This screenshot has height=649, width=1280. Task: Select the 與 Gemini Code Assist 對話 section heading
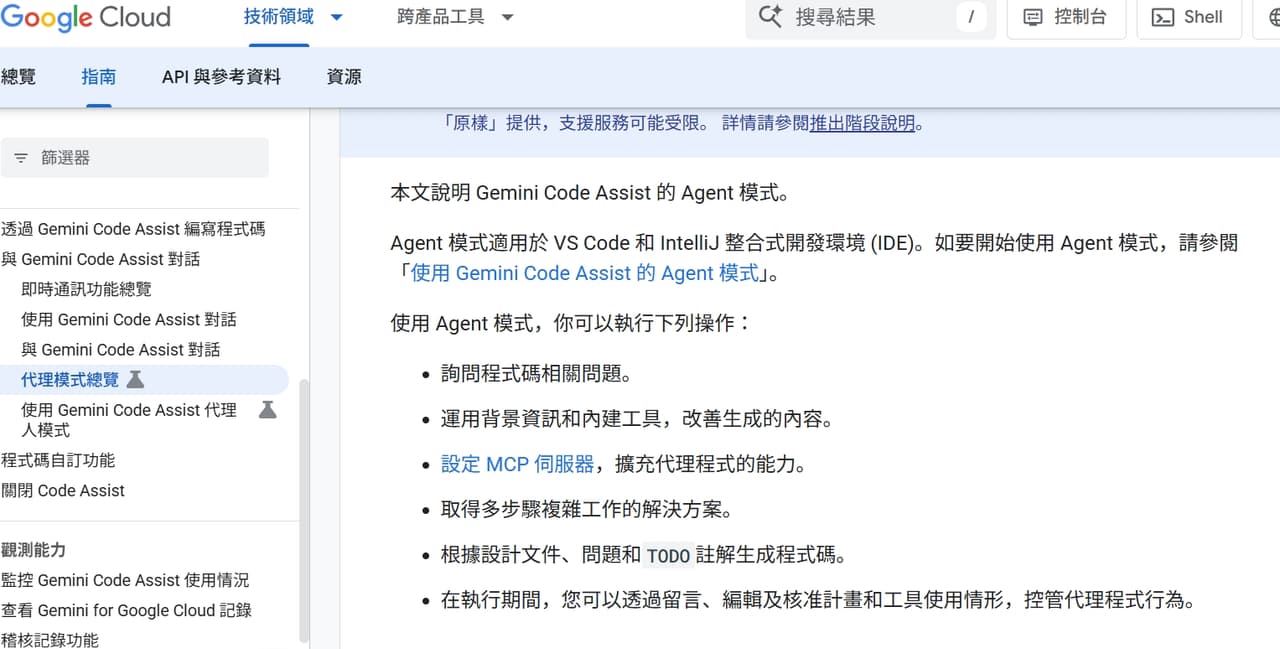100,259
